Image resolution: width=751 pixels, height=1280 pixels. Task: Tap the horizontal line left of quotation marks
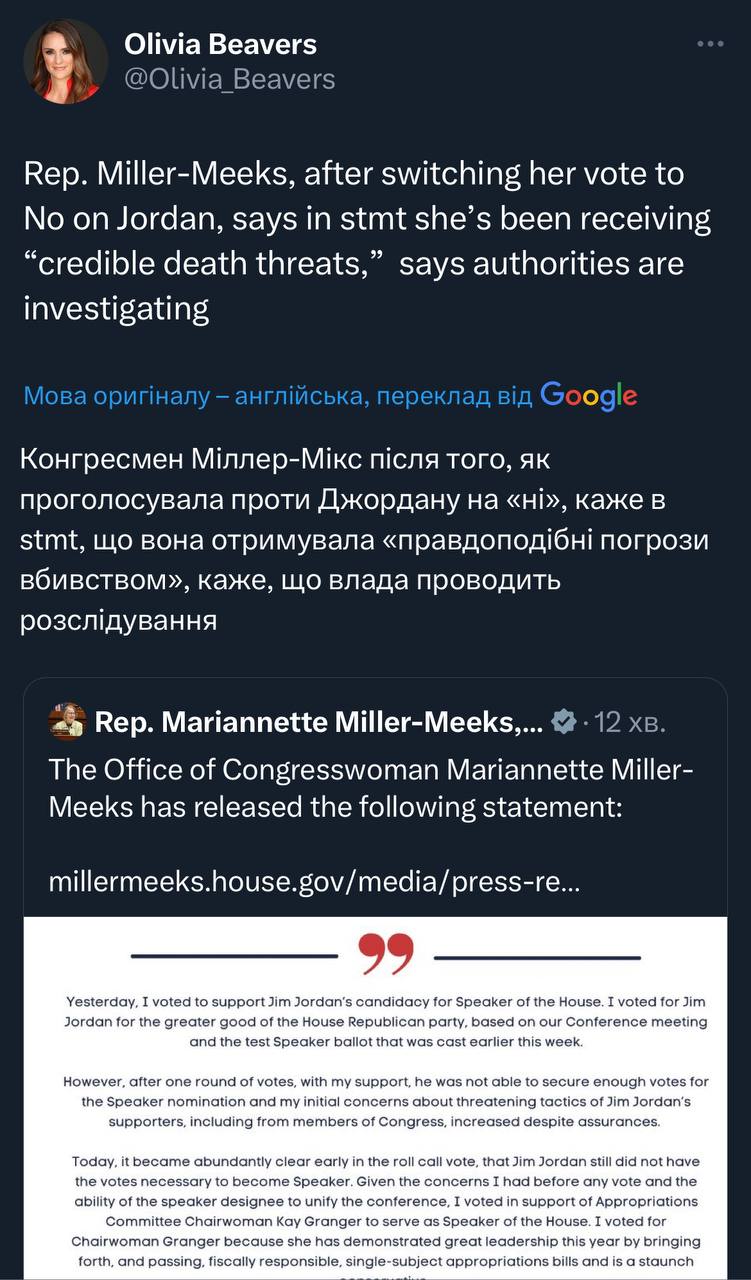(238, 957)
